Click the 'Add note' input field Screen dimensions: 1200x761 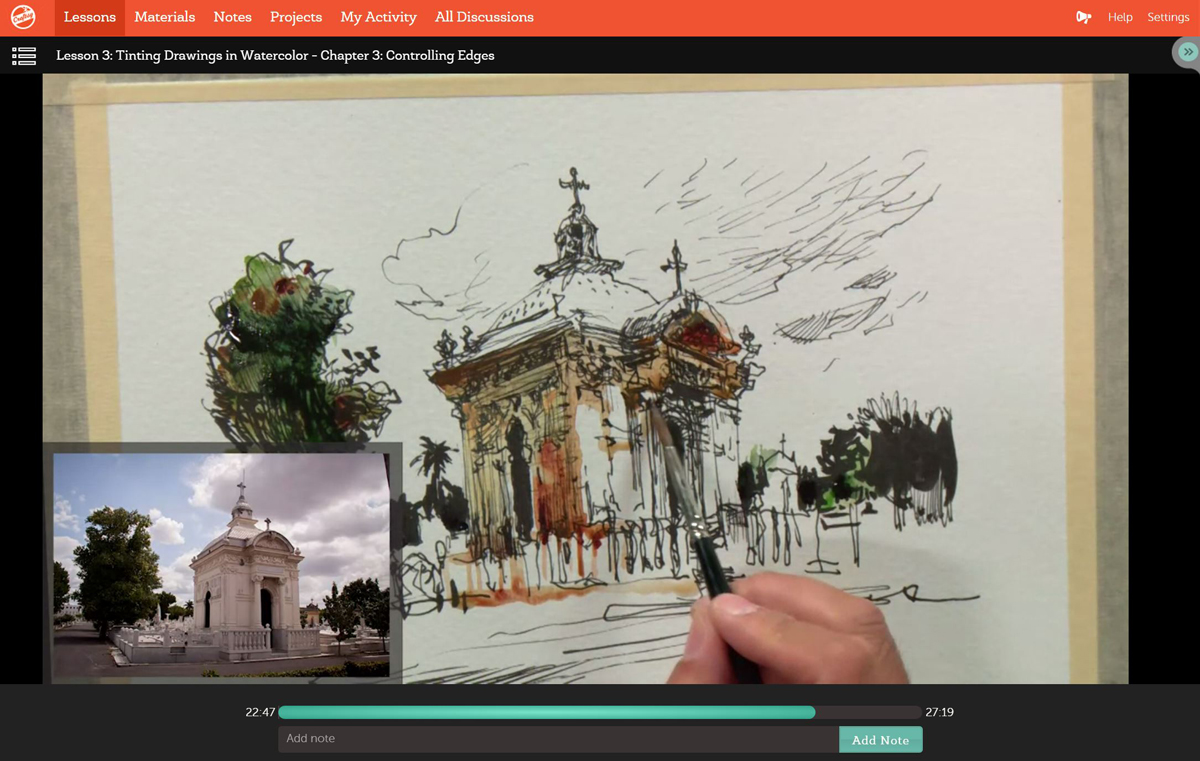tap(560, 740)
